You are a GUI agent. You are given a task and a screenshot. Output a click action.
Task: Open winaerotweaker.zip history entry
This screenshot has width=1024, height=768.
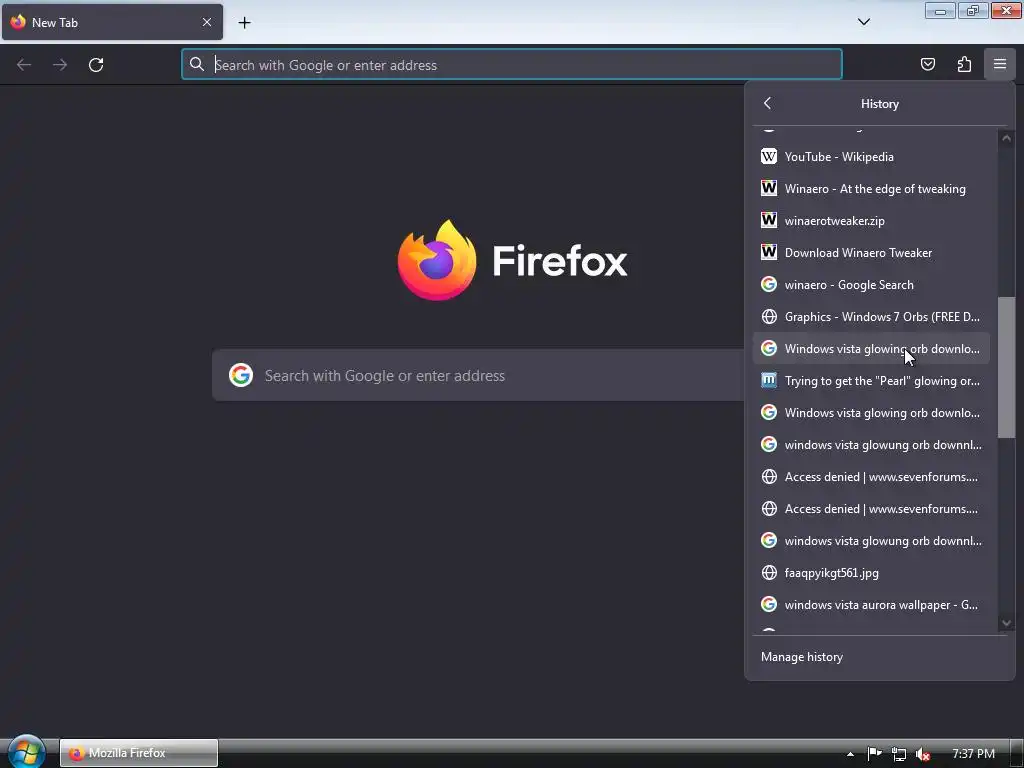(x=871, y=221)
